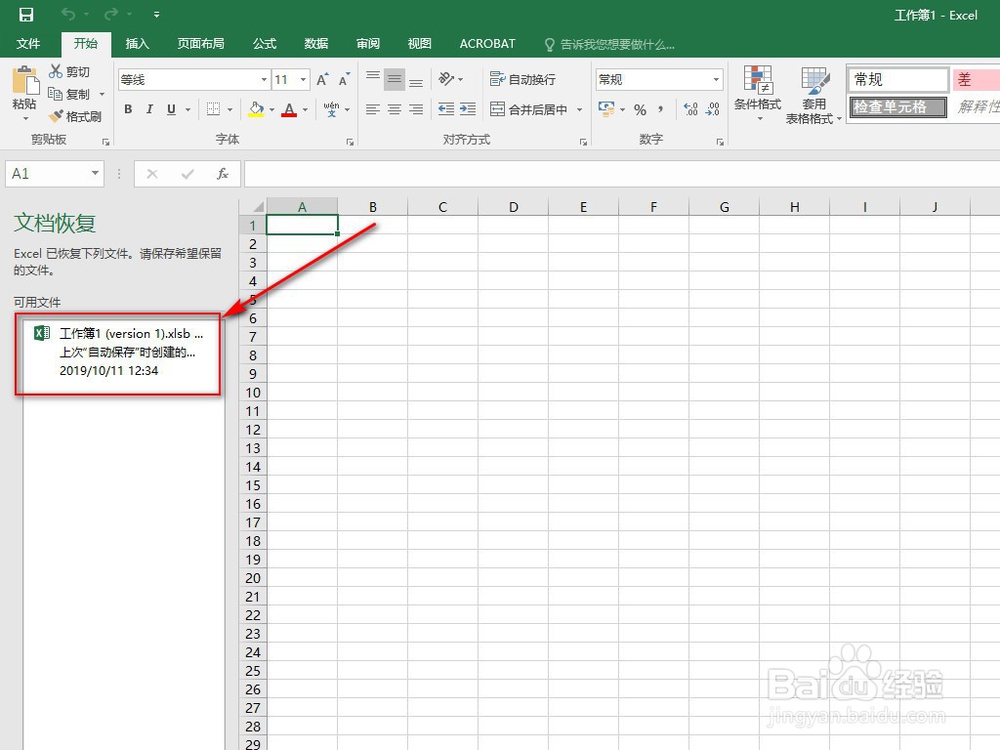Expand the 复制 dropdown arrow

click(x=102, y=94)
